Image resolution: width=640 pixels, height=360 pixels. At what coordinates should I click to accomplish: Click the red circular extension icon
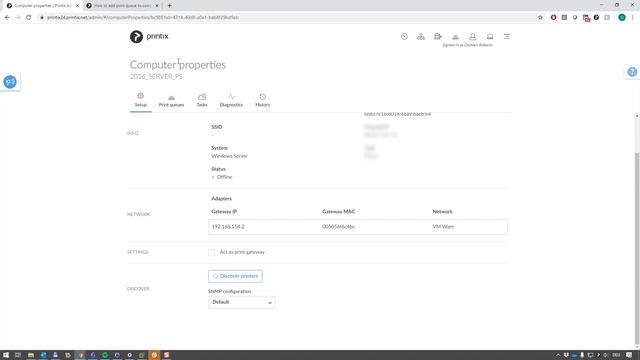click(x=553, y=18)
